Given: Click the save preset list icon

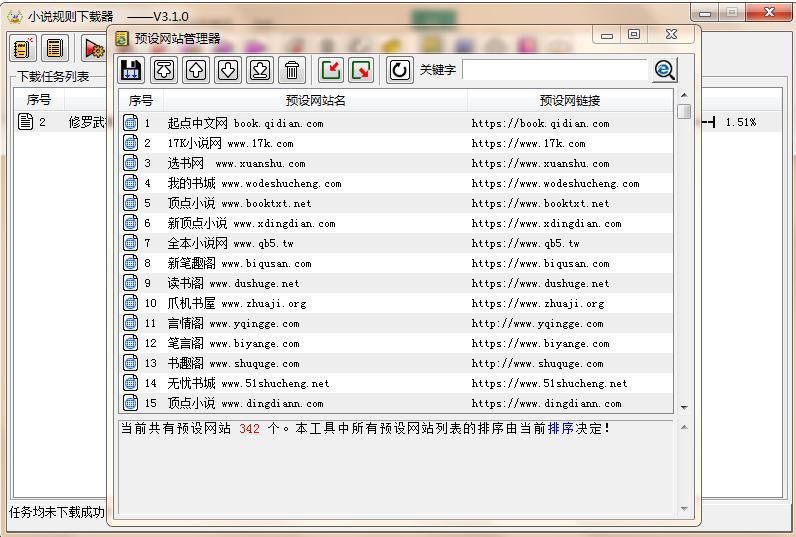Looking at the screenshot, I should (131, 70).
